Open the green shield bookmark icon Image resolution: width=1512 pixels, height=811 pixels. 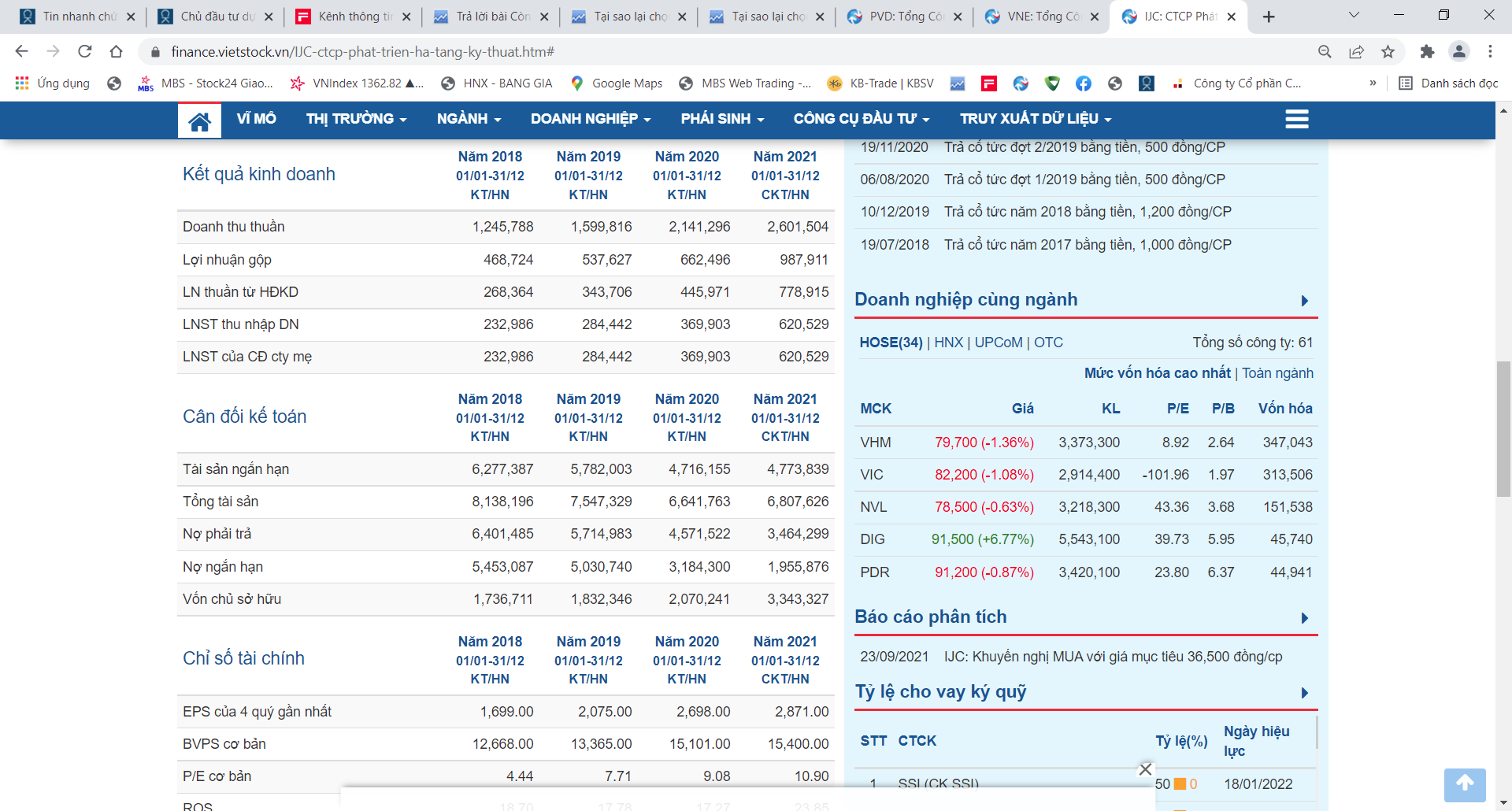pyautogui.click(x=1052, y=83)
